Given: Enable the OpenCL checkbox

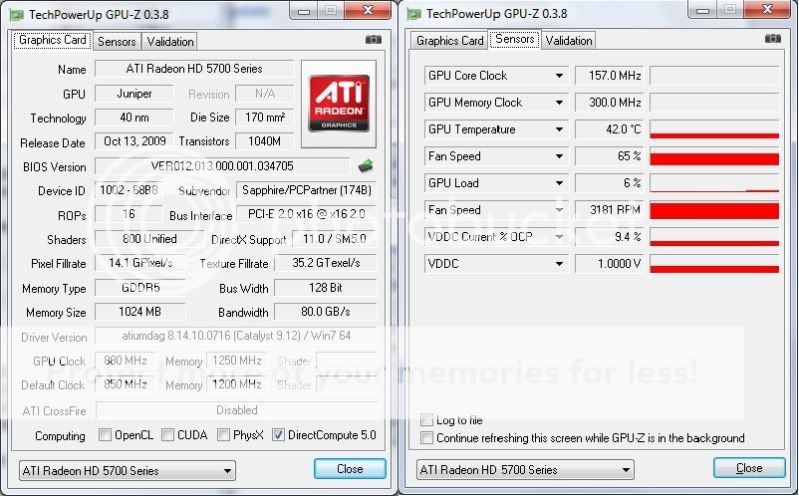Looking at the screenshot, I should click(x=105, y=435).
